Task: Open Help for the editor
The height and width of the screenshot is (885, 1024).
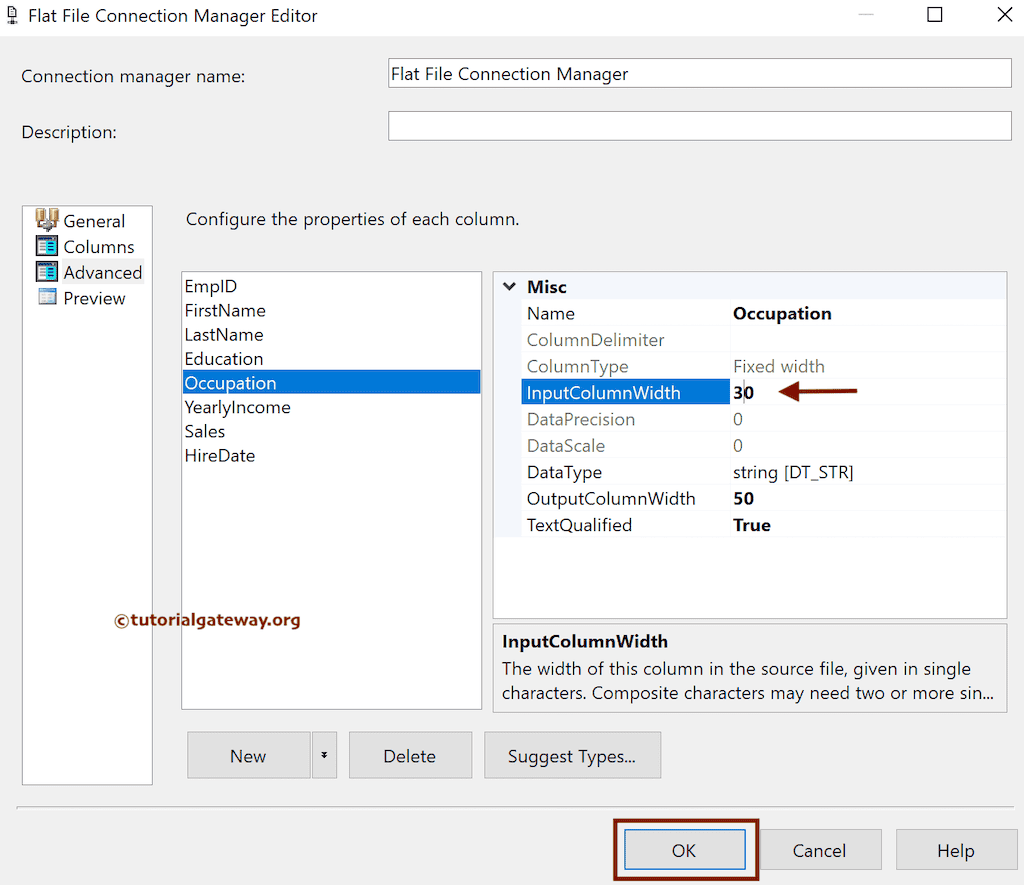Action: coord(956,849)
